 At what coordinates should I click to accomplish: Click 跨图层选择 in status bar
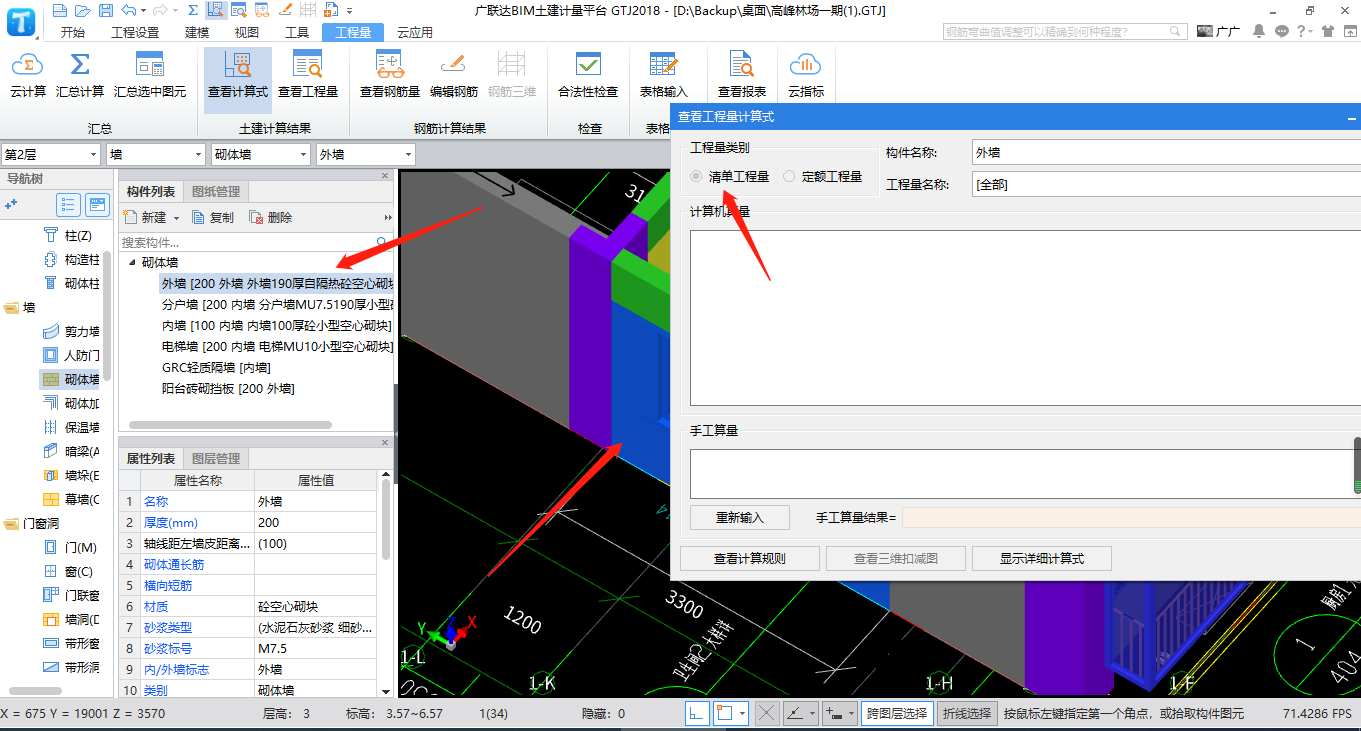897,713
